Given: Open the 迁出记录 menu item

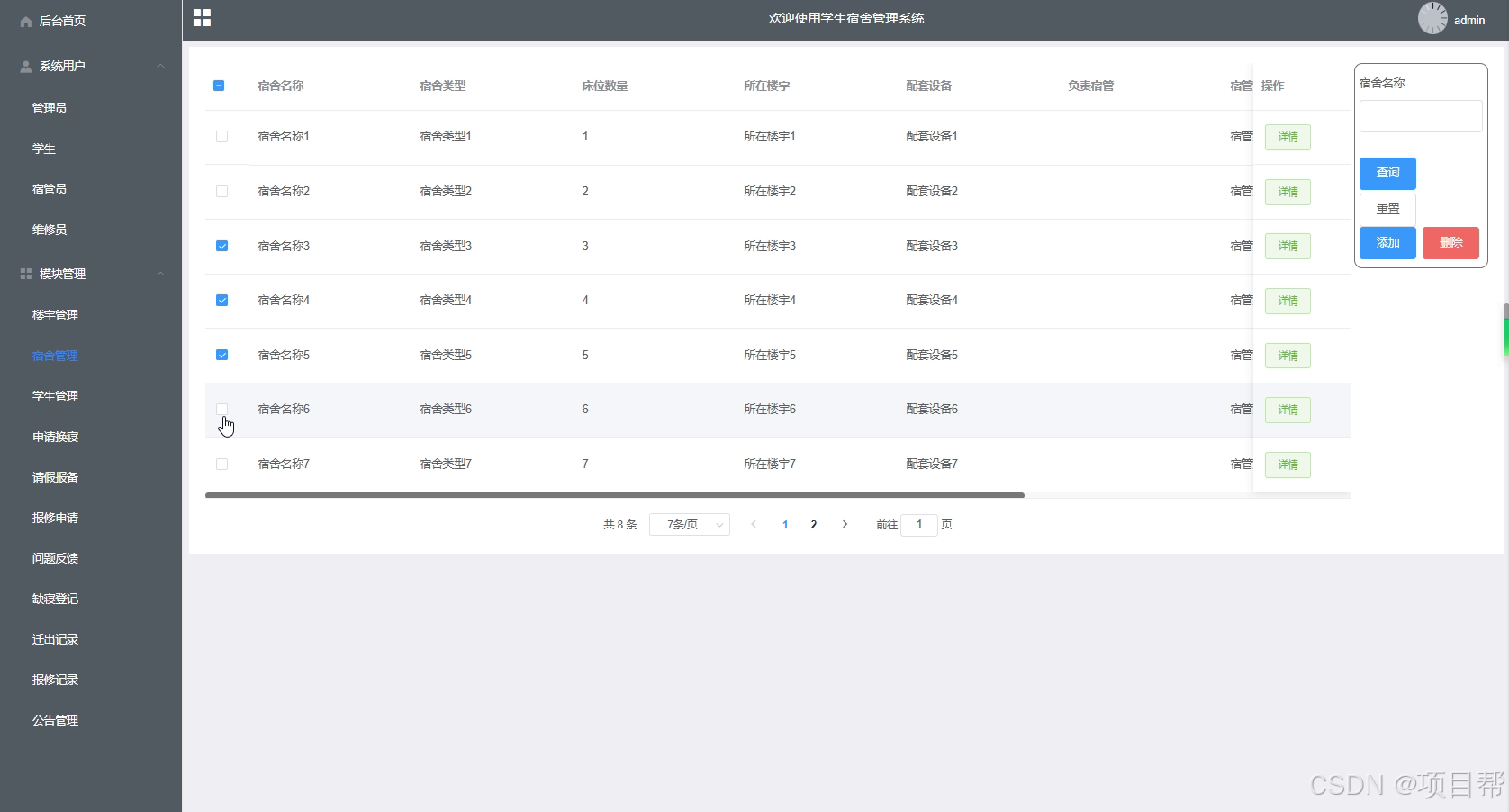Looking at the screenshot, I should coord(55,639).
